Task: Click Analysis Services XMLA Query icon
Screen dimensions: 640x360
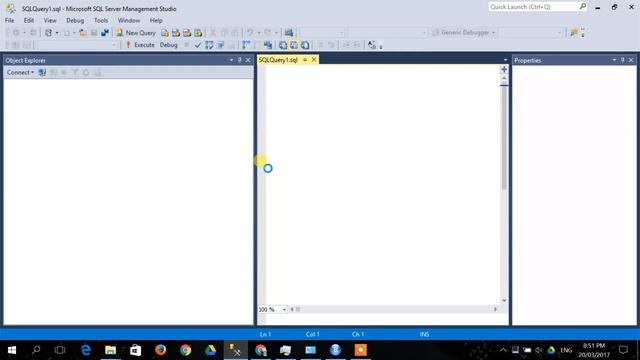Action: (198, 33)
